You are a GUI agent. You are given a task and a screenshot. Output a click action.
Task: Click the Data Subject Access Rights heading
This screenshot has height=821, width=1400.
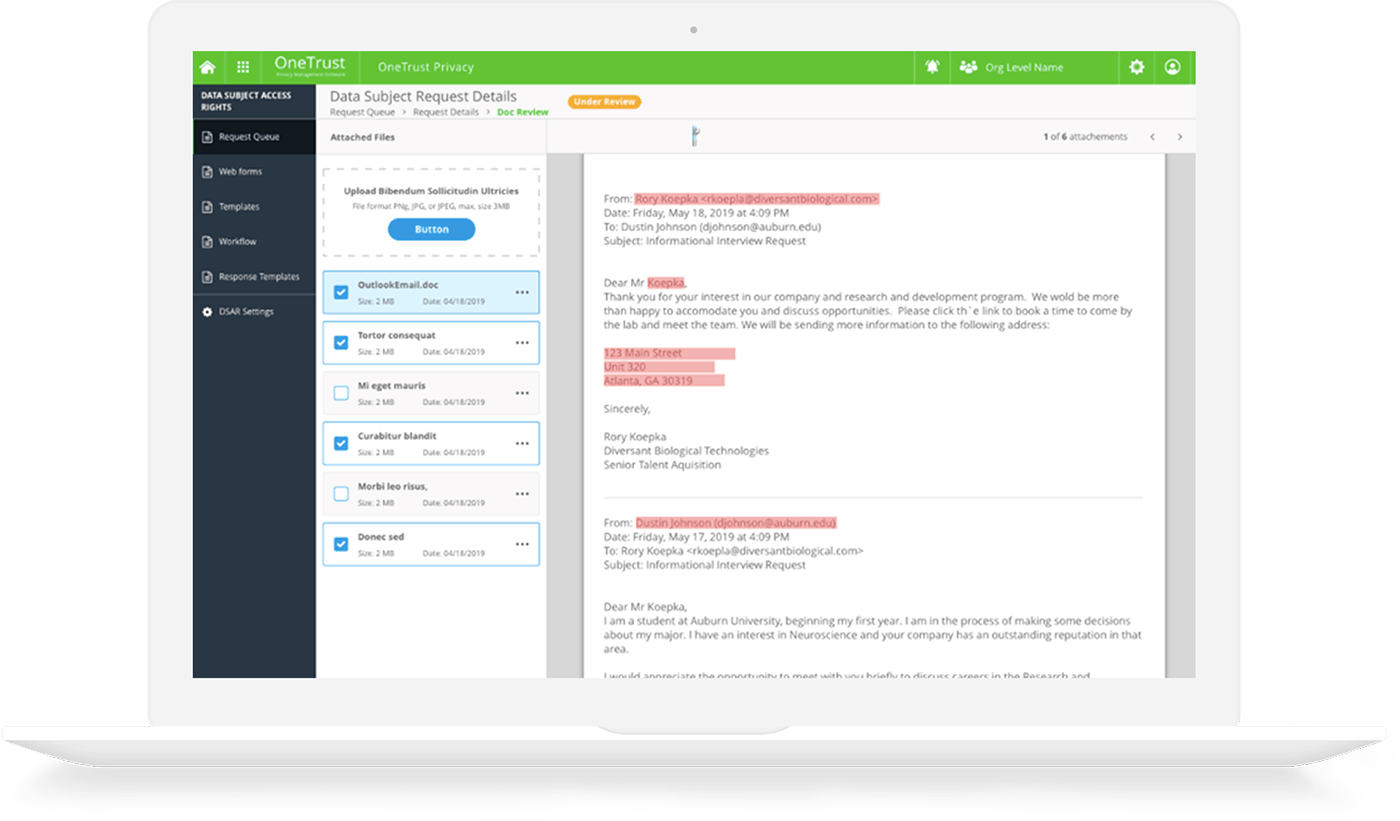tap(246, 101)
